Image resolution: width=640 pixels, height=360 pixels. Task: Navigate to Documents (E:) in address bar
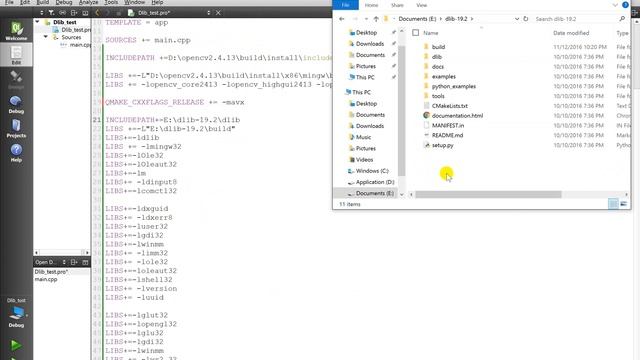[417, 19]
